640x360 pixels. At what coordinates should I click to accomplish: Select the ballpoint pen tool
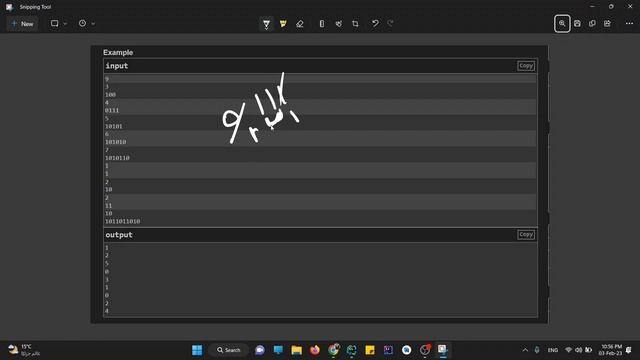tap(266, 24)
